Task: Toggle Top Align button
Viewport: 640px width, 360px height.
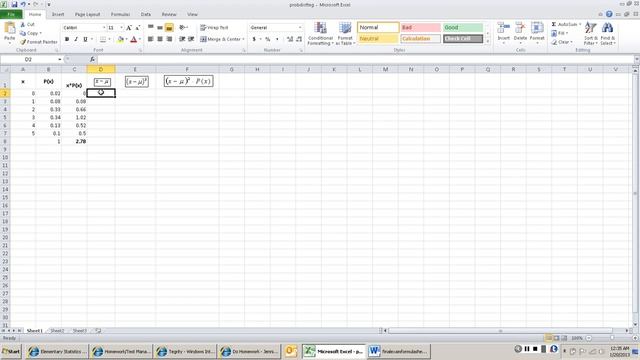Action: point(151,27)
